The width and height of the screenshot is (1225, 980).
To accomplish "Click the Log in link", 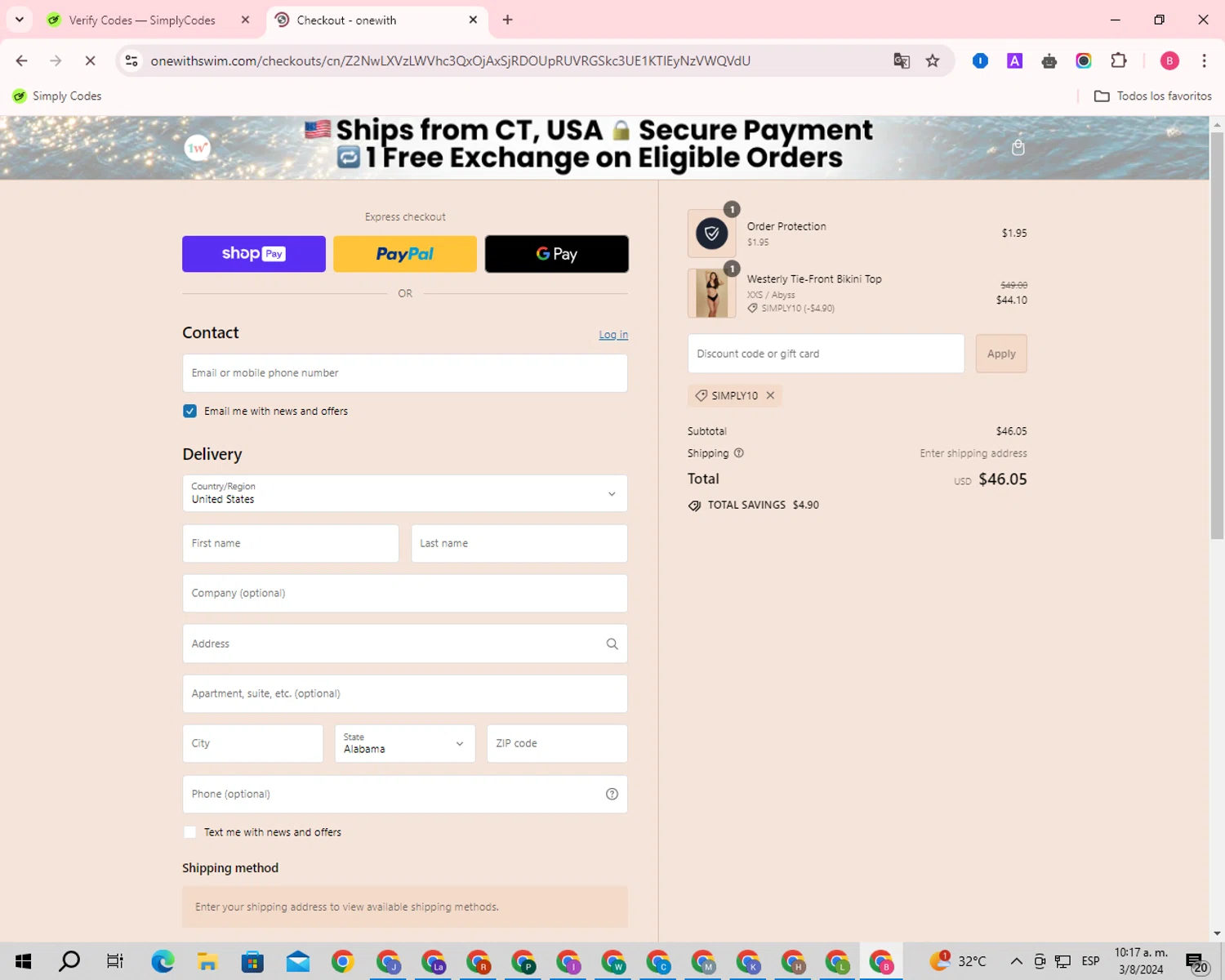I will coord(613,335).
